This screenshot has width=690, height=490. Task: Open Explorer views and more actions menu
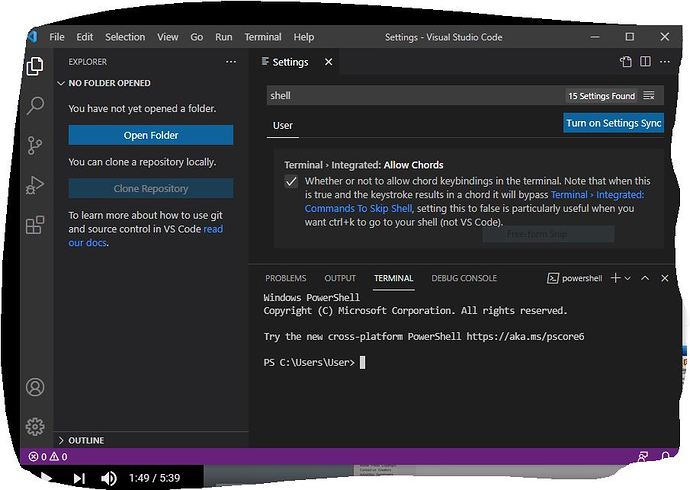coord(231,62)
